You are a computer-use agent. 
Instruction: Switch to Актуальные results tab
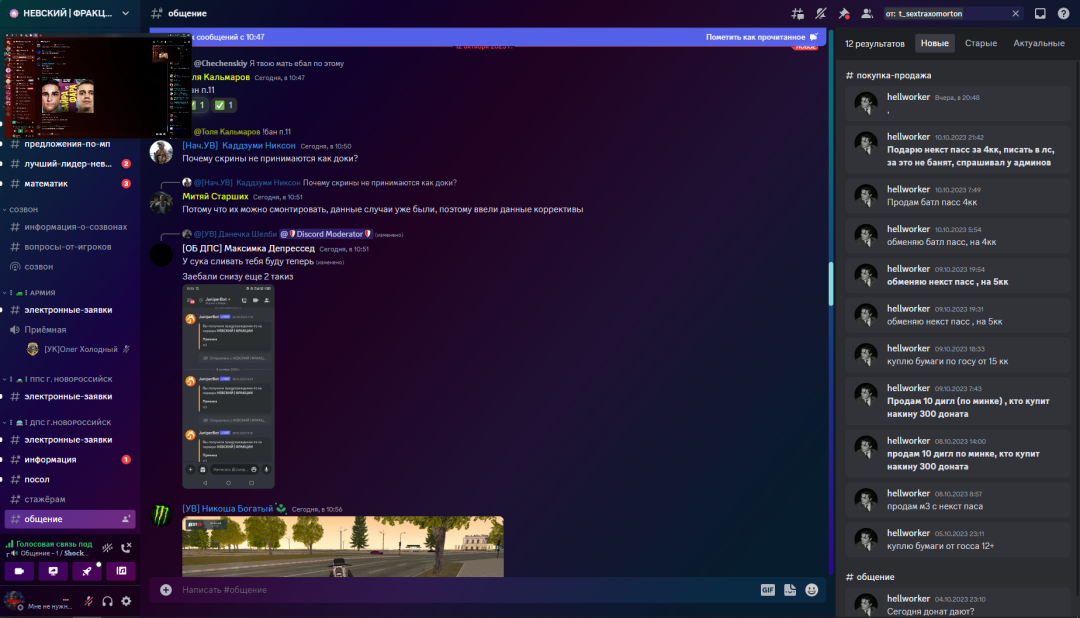tap(1039, 43)
